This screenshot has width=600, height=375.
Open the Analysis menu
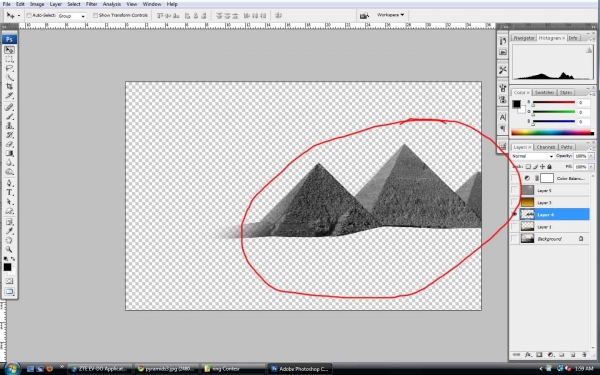(x=112, y=4)
